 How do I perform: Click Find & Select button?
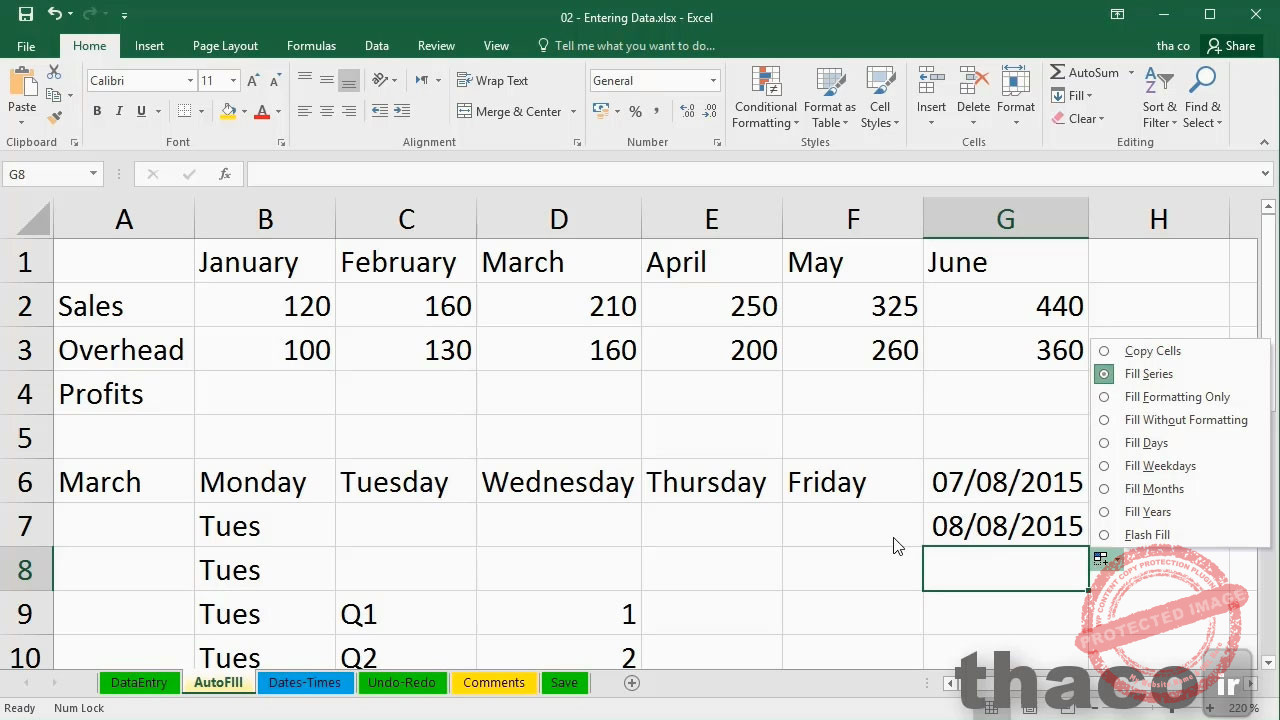1203,97
